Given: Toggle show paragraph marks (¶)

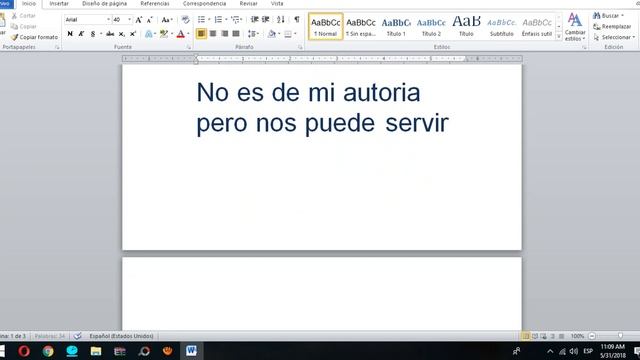Looking at the screenshot, I should [297, 20].
